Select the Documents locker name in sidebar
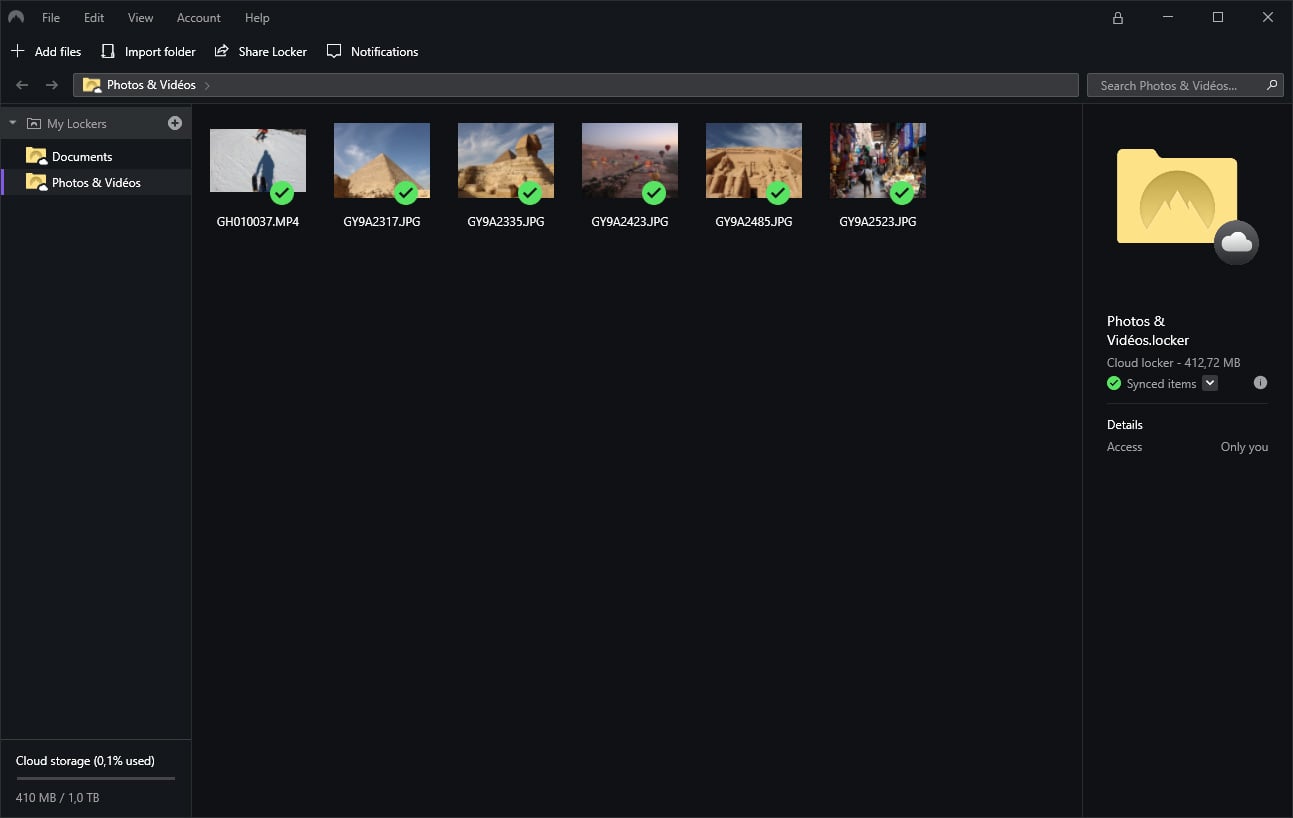1293x818 pixels. tap(82, 157)
